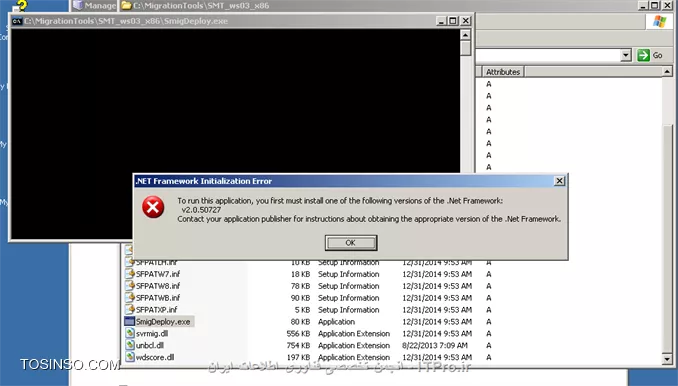Click the 556 KB size of svrmig.dll
This screenshot has height=386, width=678.
click(x=298, y=334)
